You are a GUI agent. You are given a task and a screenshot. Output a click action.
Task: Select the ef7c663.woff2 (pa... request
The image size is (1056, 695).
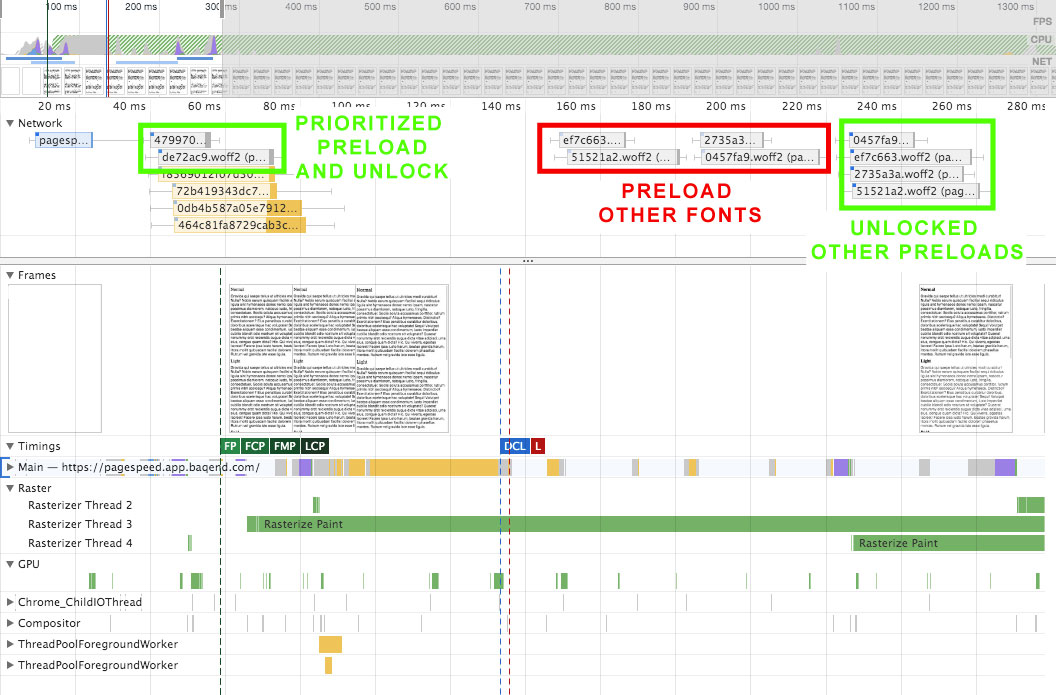coord(911,157)
